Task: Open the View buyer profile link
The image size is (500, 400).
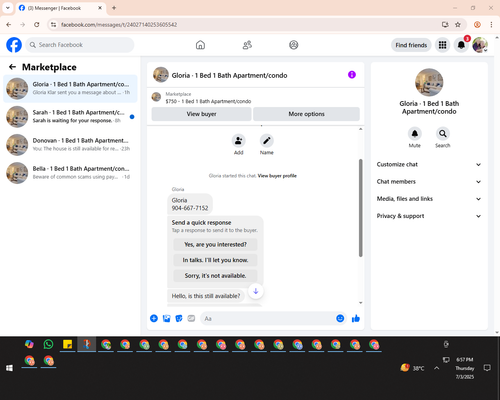Action: coord(277,176)
